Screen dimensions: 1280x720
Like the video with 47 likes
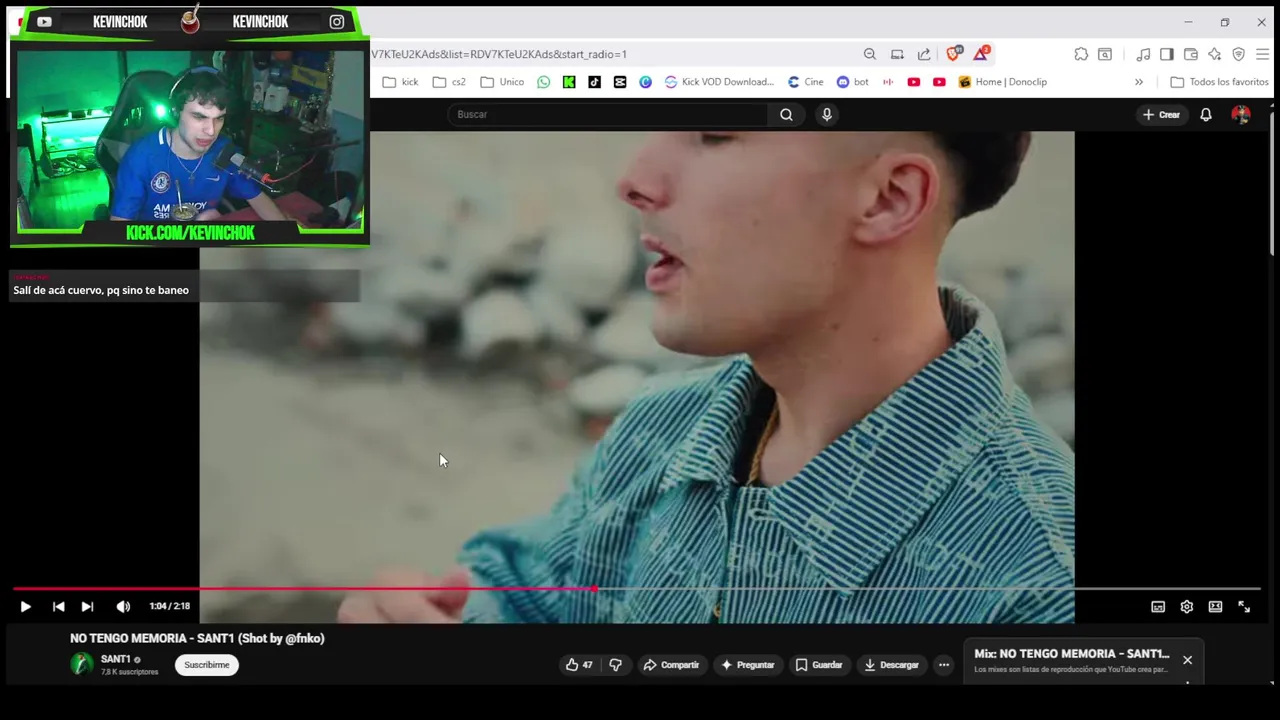tap(579, 665)
